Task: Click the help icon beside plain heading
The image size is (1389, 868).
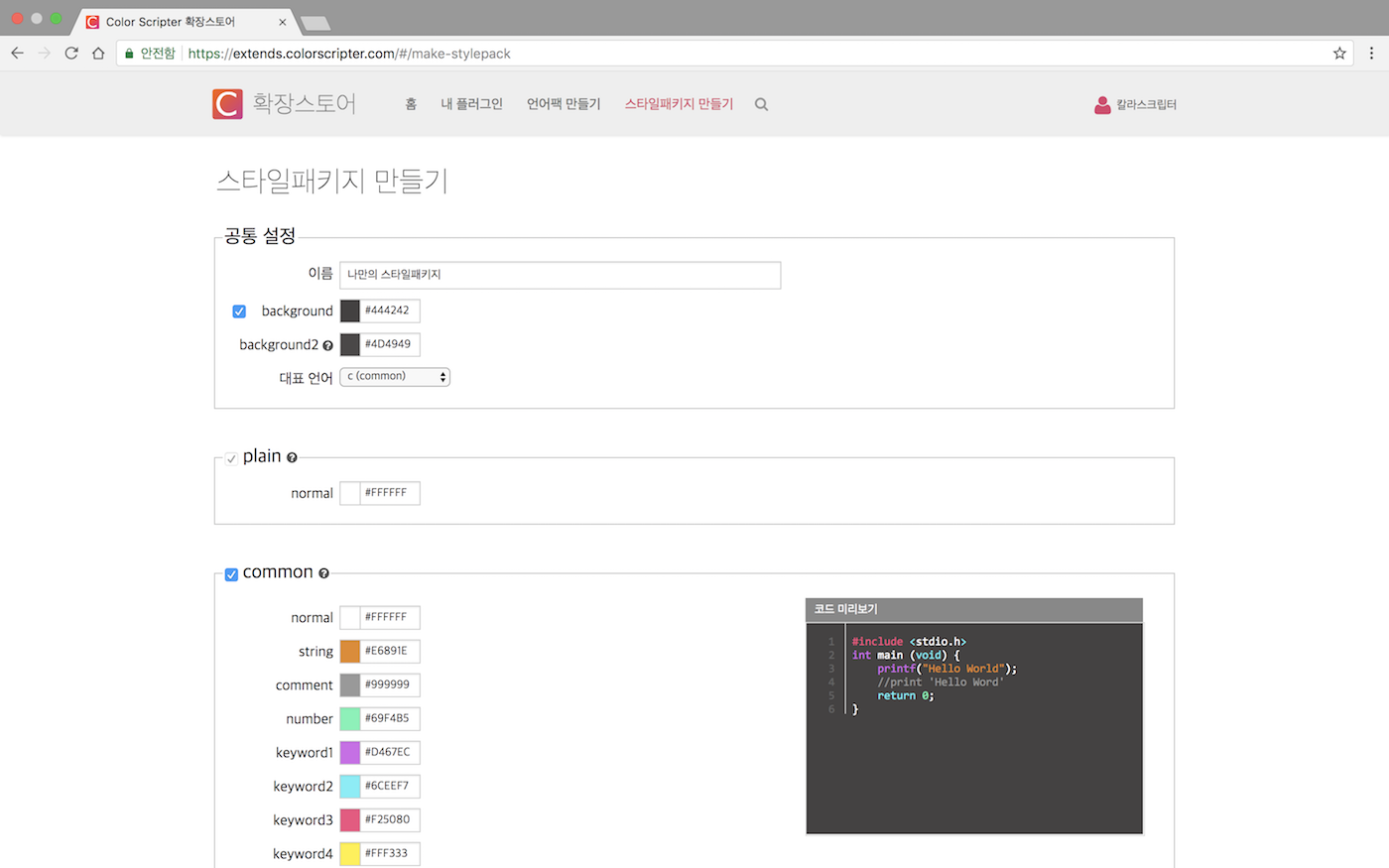Action: click(292, 457)
